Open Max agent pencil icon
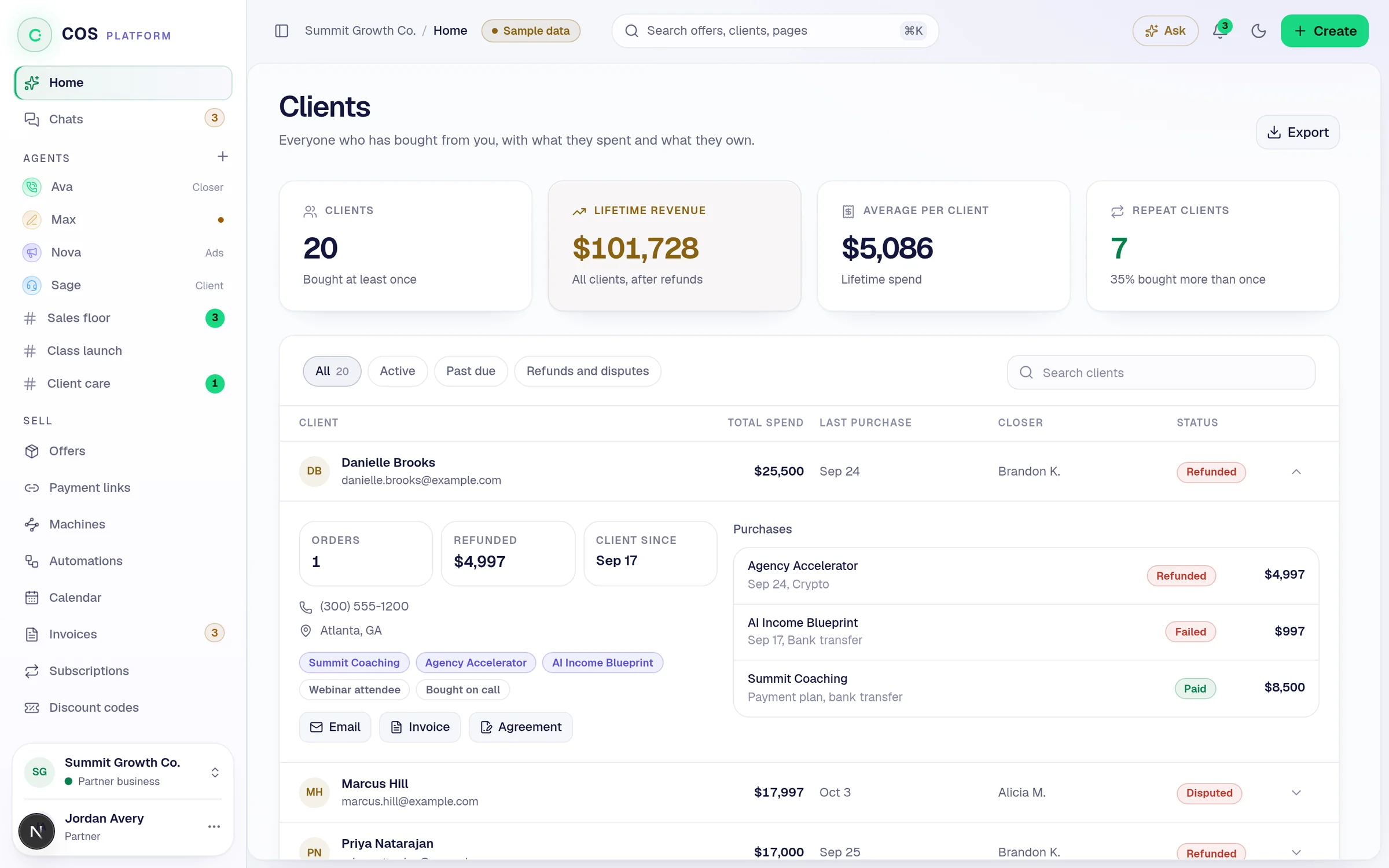The image size is (1389, 868). pos(32,220)
